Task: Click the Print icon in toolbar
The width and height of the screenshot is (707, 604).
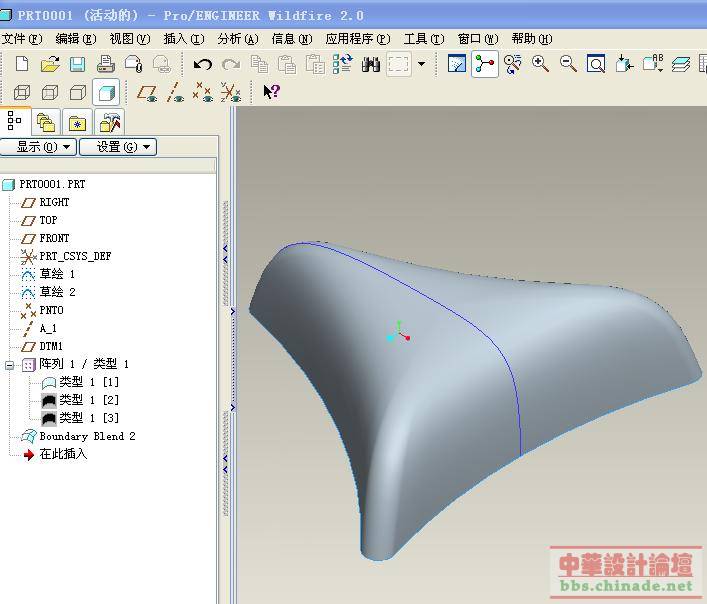Action: tap(105, 64)
